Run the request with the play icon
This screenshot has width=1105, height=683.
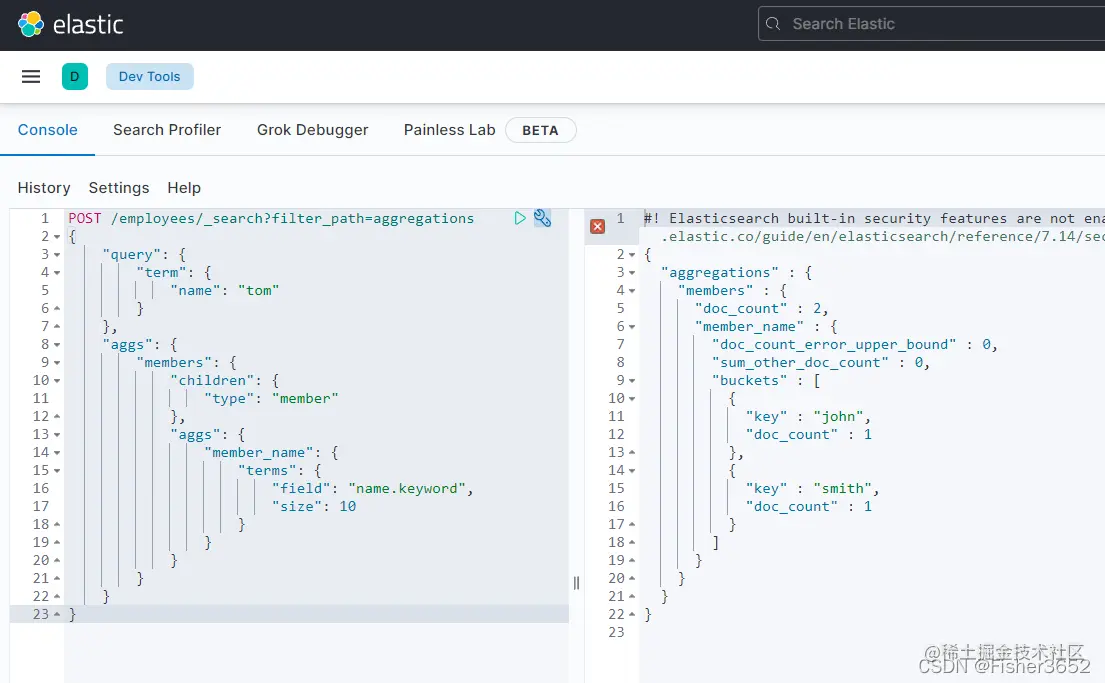coord(519,219)
